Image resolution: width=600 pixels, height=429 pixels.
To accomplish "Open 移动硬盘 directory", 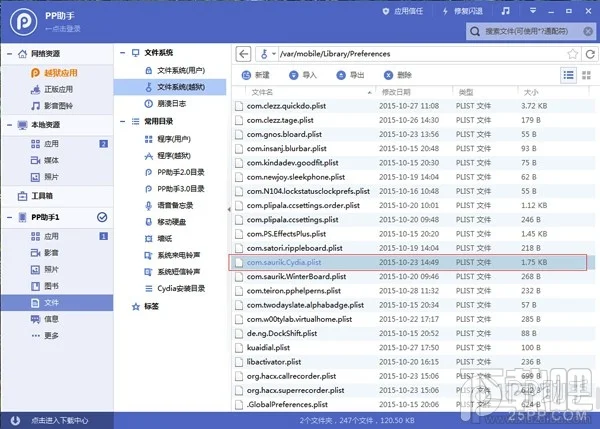I will coord(165,222).
